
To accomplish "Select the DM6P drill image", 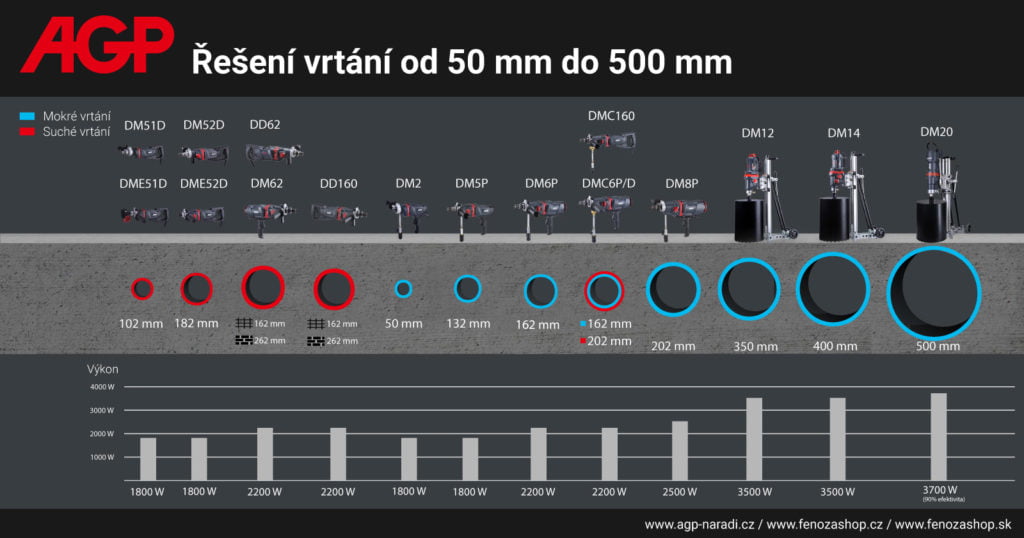I will [539, 218].
